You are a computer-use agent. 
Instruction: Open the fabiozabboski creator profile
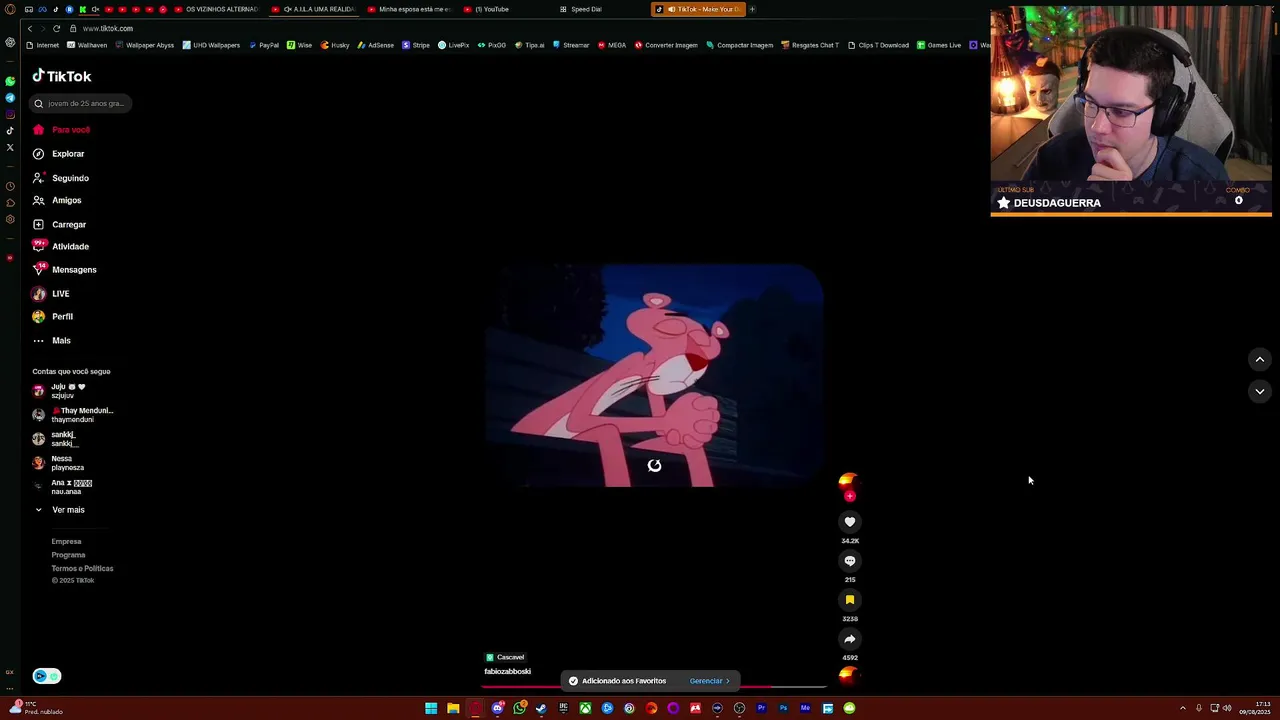507,672
